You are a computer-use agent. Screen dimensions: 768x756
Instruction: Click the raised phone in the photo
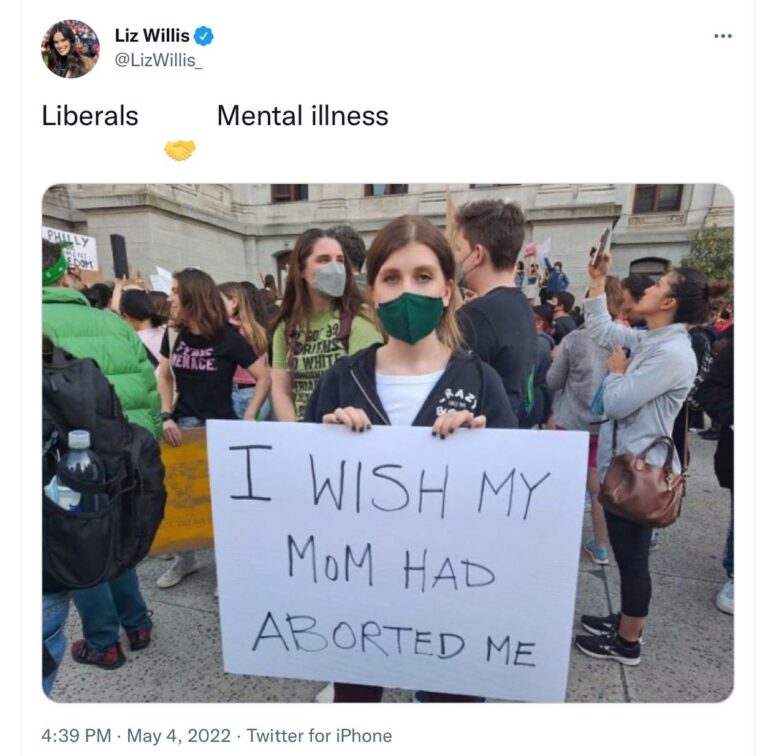pyautogui.click(x=600, y=247)
